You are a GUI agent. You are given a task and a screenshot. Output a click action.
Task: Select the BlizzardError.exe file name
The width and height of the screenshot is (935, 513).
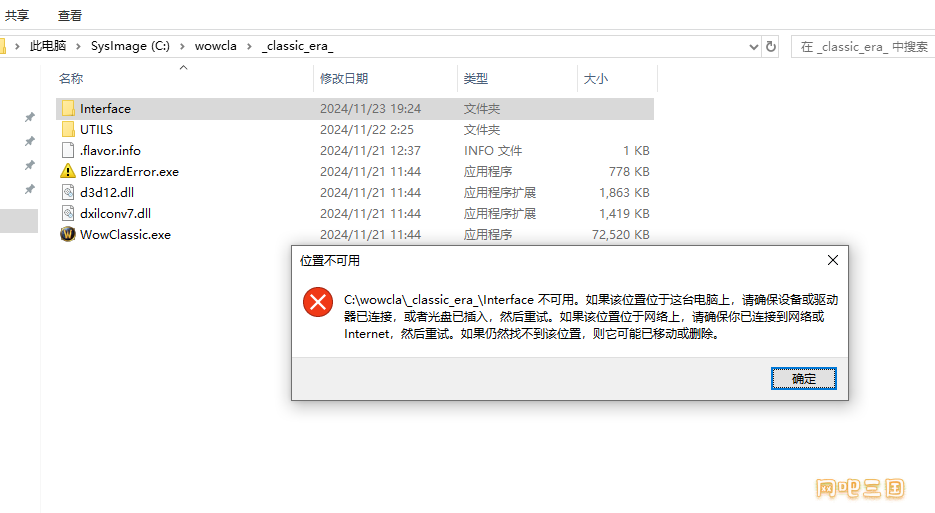129,171
